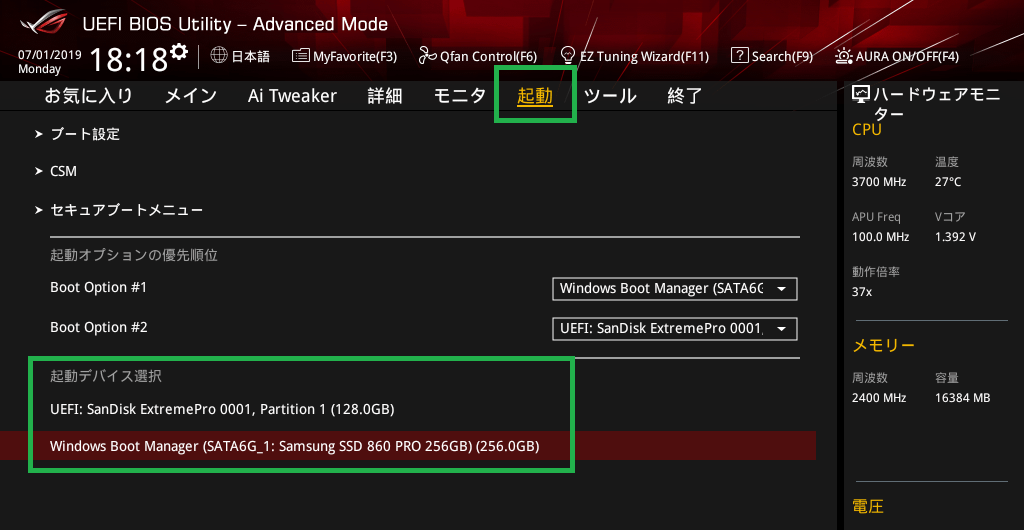1024x530 pixels.
Task: Click APU Freq 100.0 MHz value
Action: (x=880, y=237)
